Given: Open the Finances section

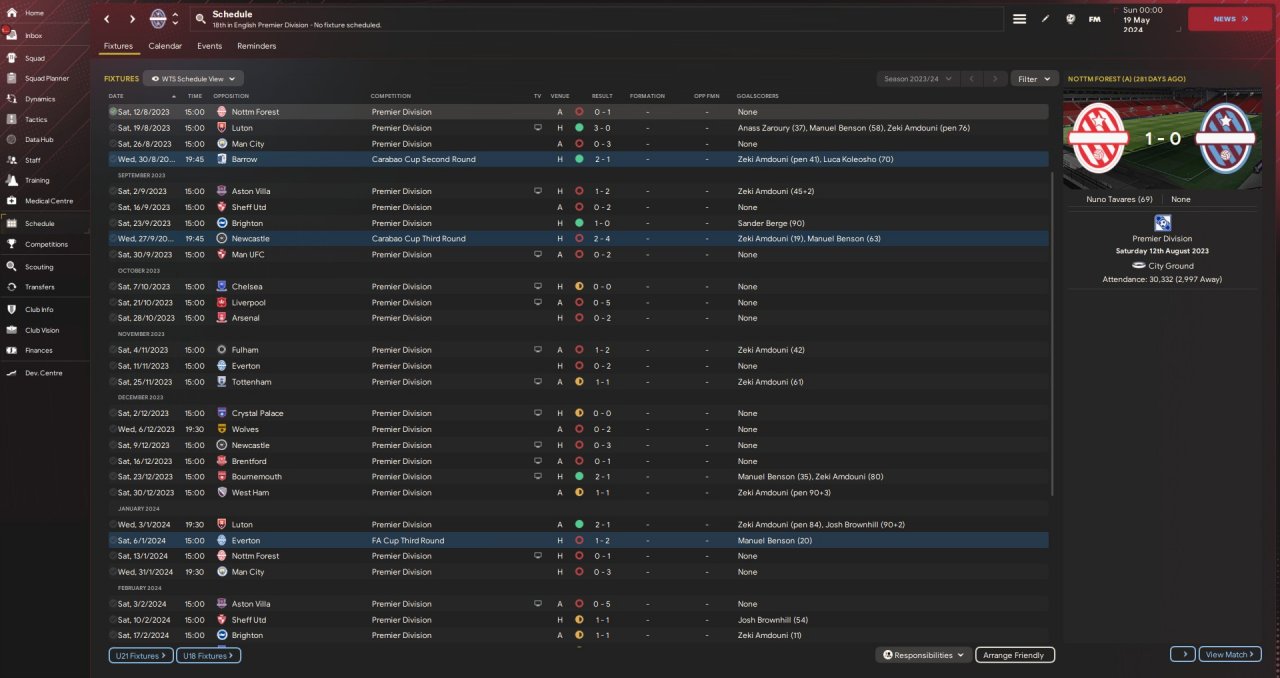Looking at the screenshot, I should (x=39, y=350).
